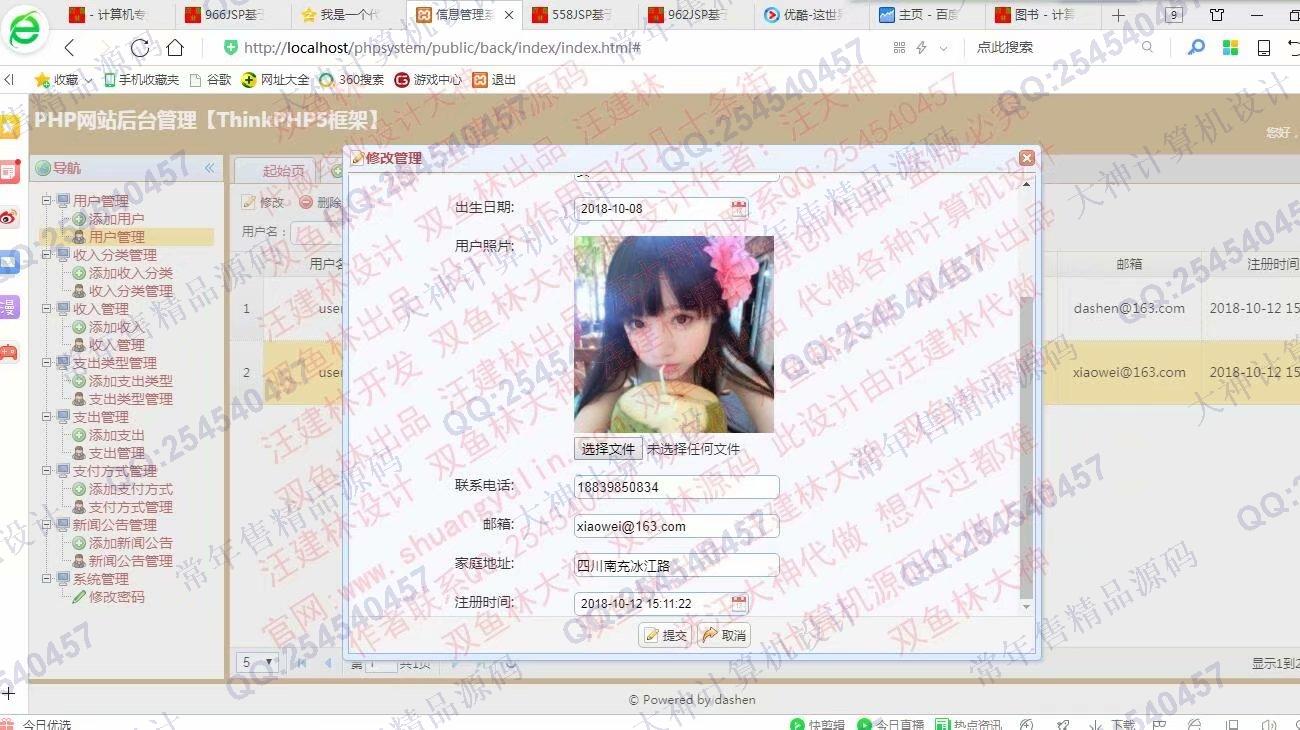Click 提交 submit button
Image resolution: width=1300 pixels, height=730 pixels.
click(665, 635)
